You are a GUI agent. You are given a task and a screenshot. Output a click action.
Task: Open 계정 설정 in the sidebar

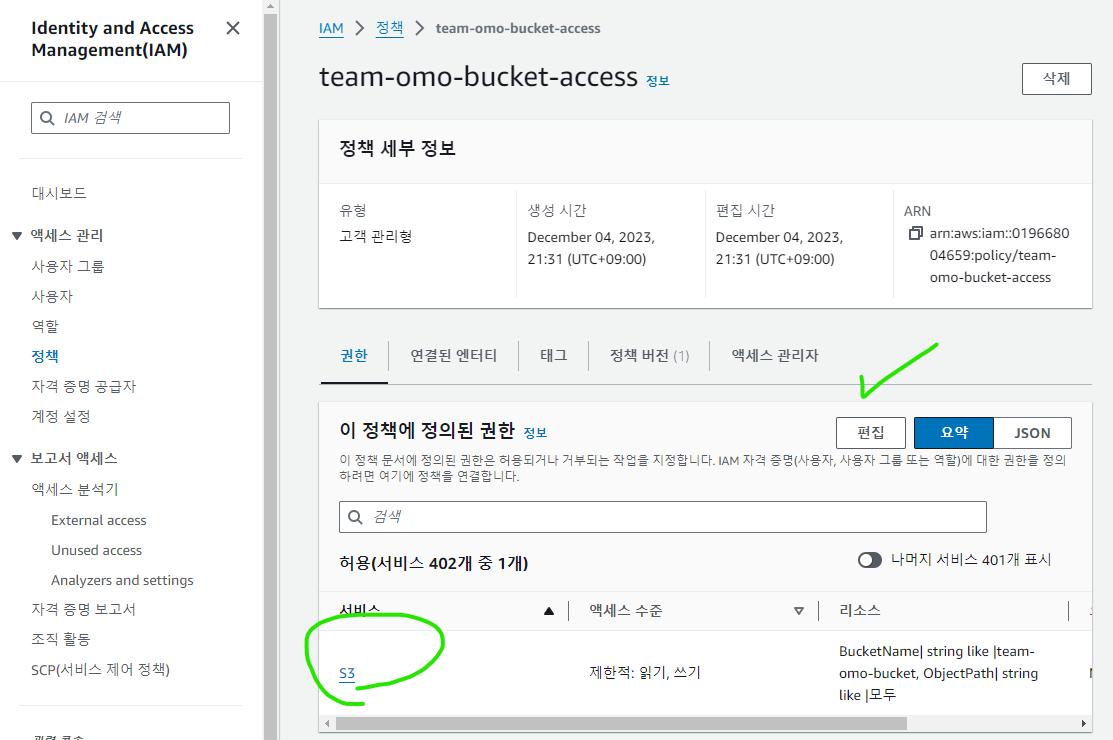tap(61, 416)
